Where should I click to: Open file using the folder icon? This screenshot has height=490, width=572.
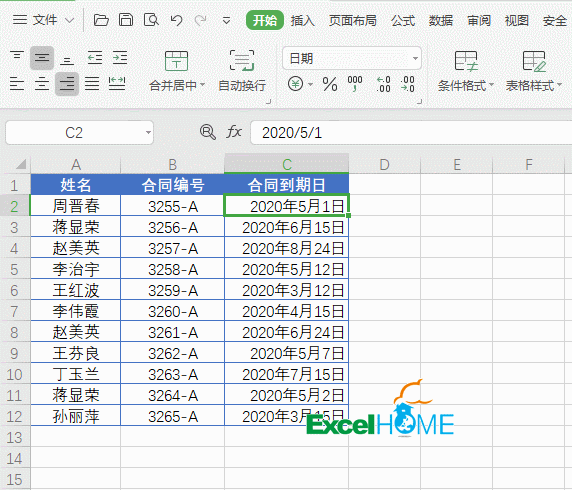point(101,20)
